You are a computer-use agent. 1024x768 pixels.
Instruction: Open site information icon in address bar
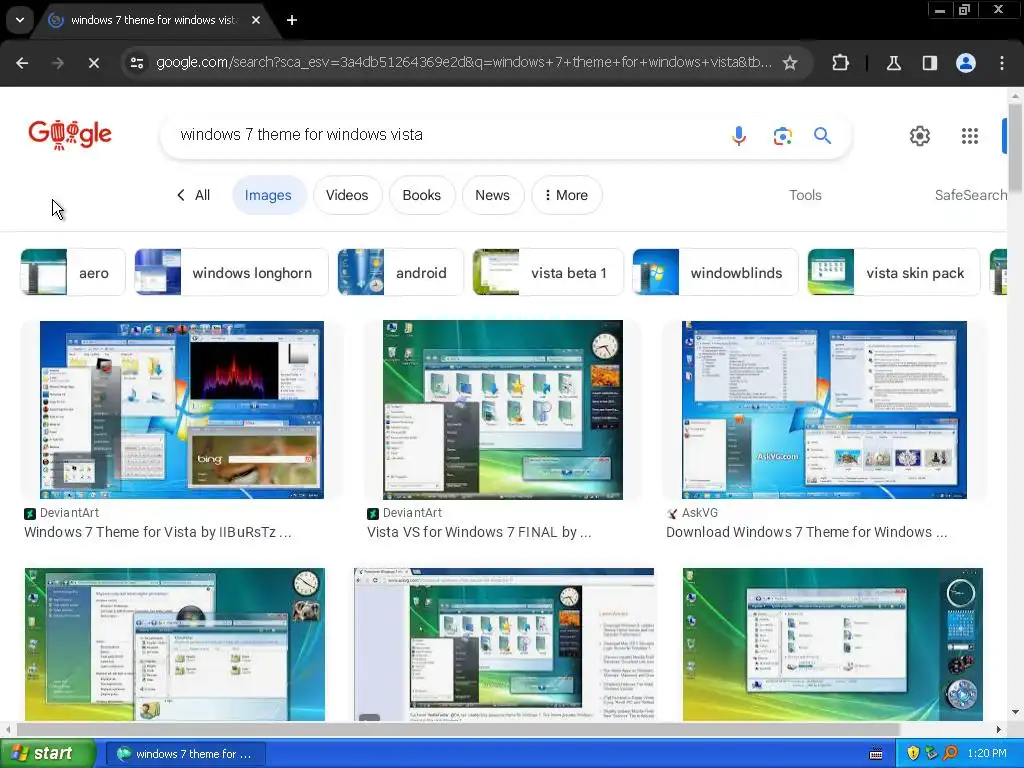(136, 63)
